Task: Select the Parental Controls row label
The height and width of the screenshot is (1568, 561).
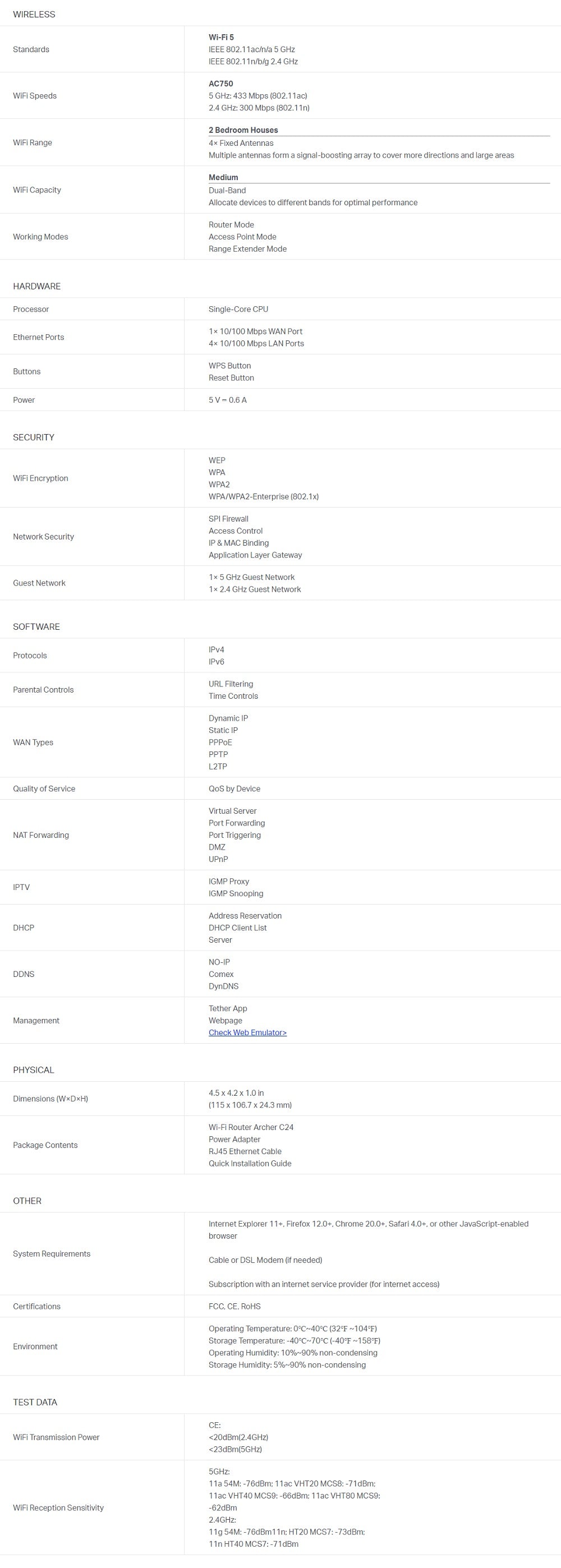Action: (43, 690)
